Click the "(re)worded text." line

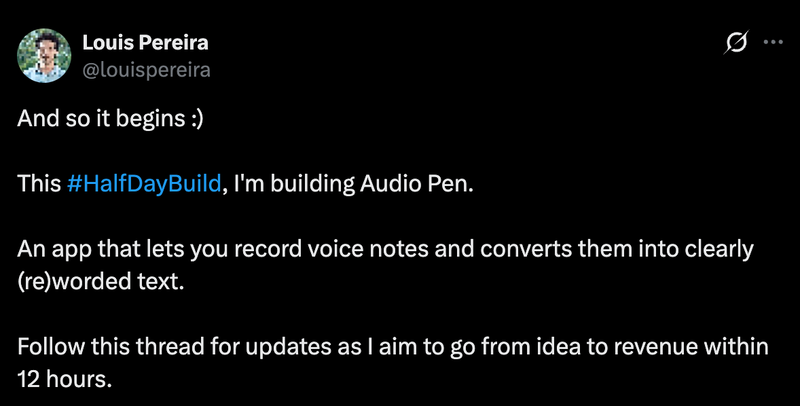coord(101,281)
